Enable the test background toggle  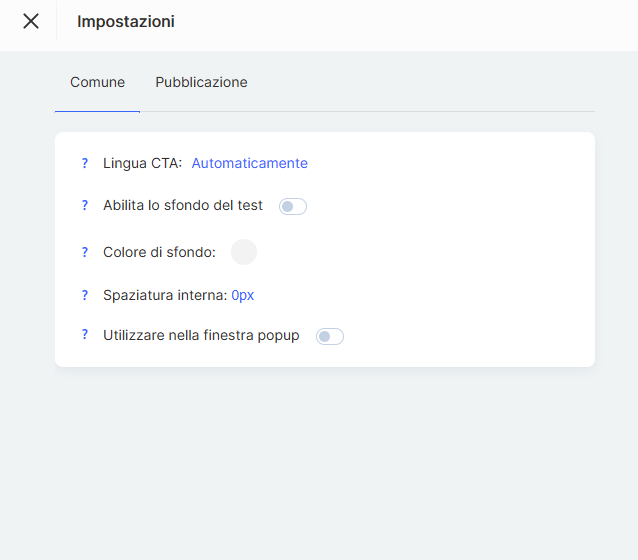point(293,206)
